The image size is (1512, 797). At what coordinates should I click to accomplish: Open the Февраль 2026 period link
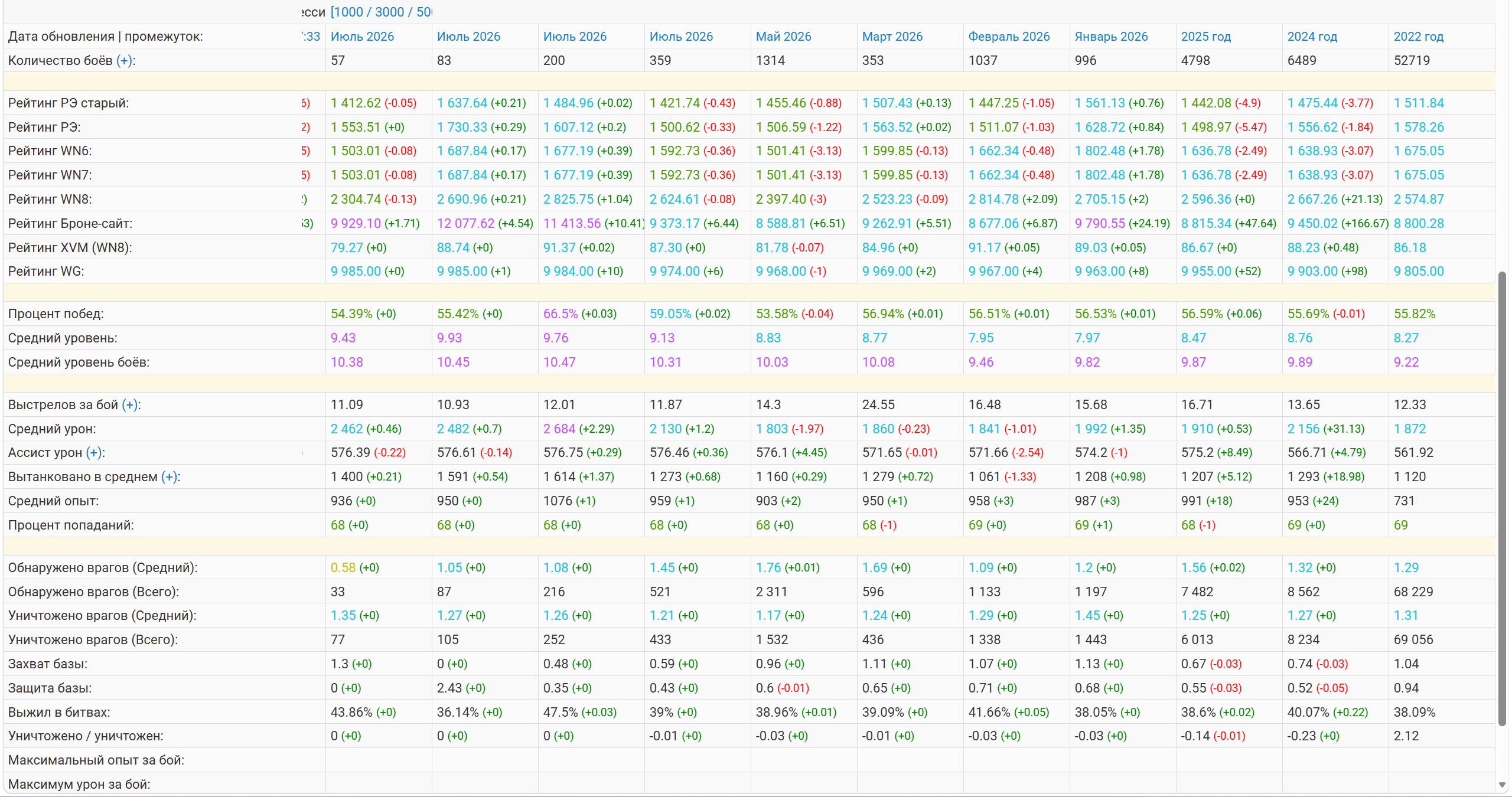click(1009, 36)
